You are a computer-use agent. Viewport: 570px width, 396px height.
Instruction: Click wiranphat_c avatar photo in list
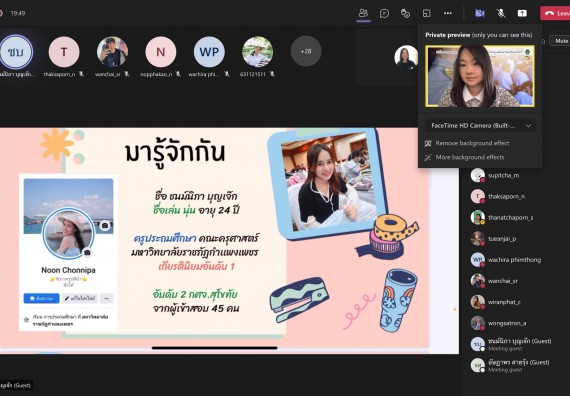tap(478, 302)
